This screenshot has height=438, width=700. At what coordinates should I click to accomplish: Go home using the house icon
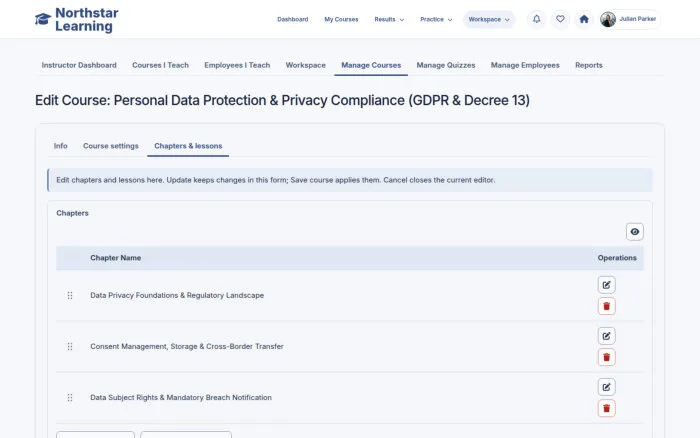584,19
